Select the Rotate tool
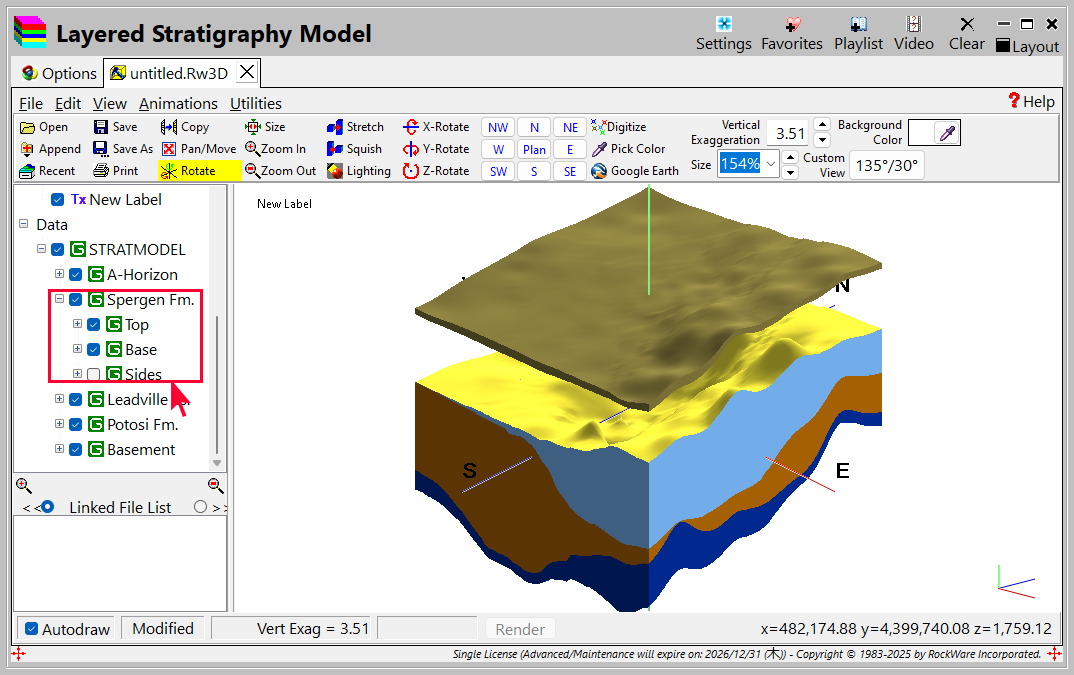This screenshot has height=675, width=1074. (x=198, y=171)
